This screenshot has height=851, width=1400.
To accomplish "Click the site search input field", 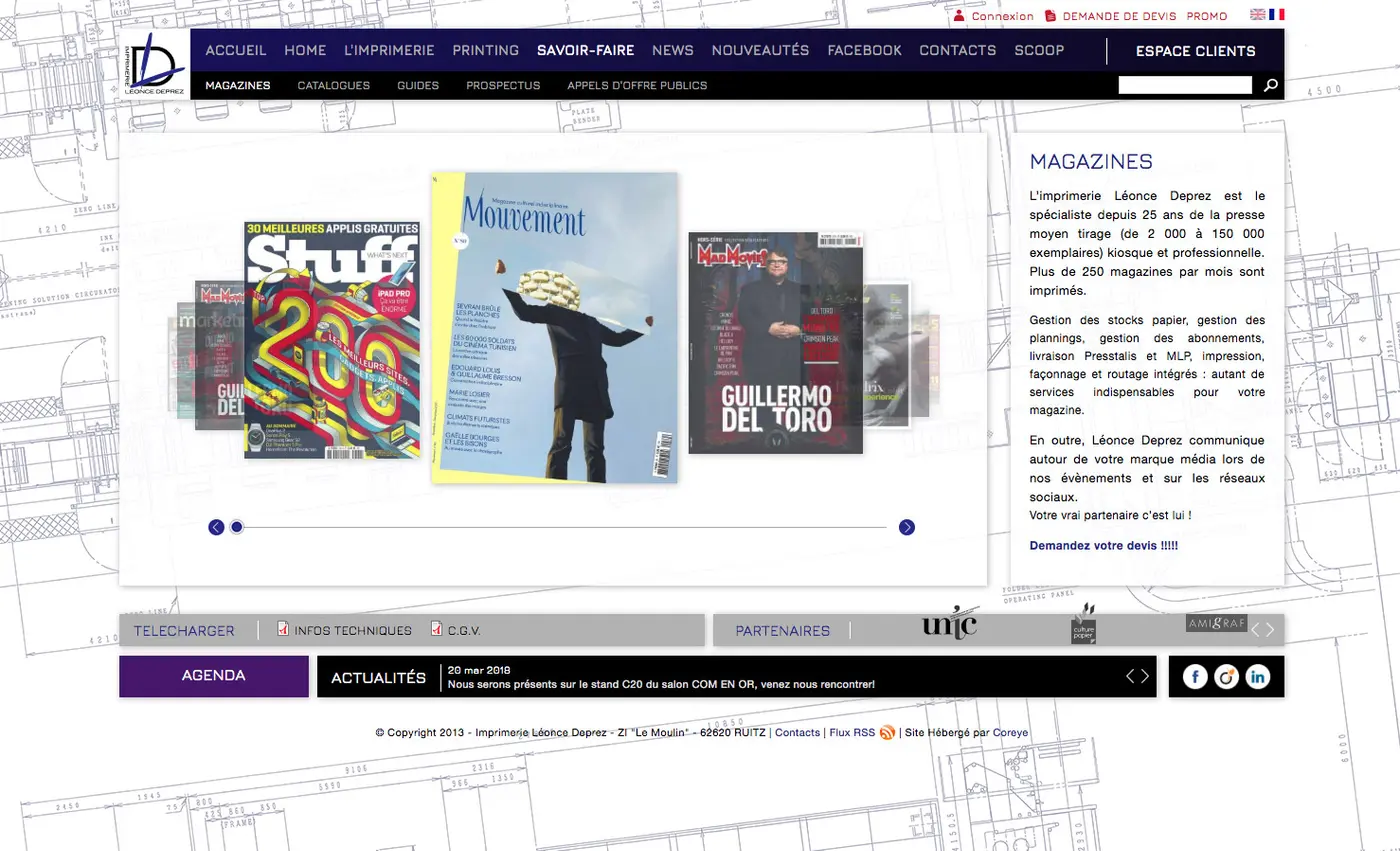I will tap(1185, 85).
